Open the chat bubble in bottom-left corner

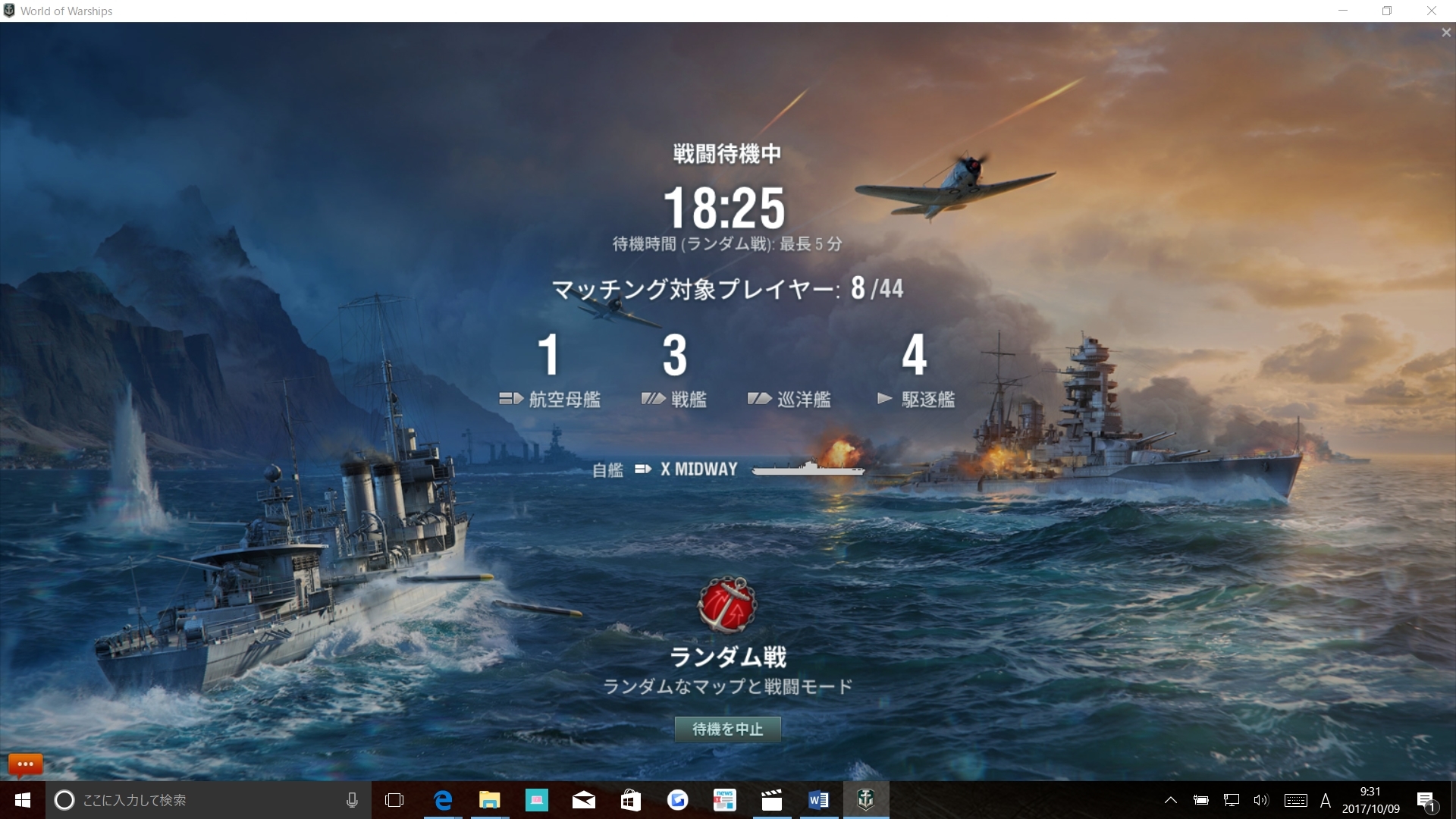(x=25, y=764)
